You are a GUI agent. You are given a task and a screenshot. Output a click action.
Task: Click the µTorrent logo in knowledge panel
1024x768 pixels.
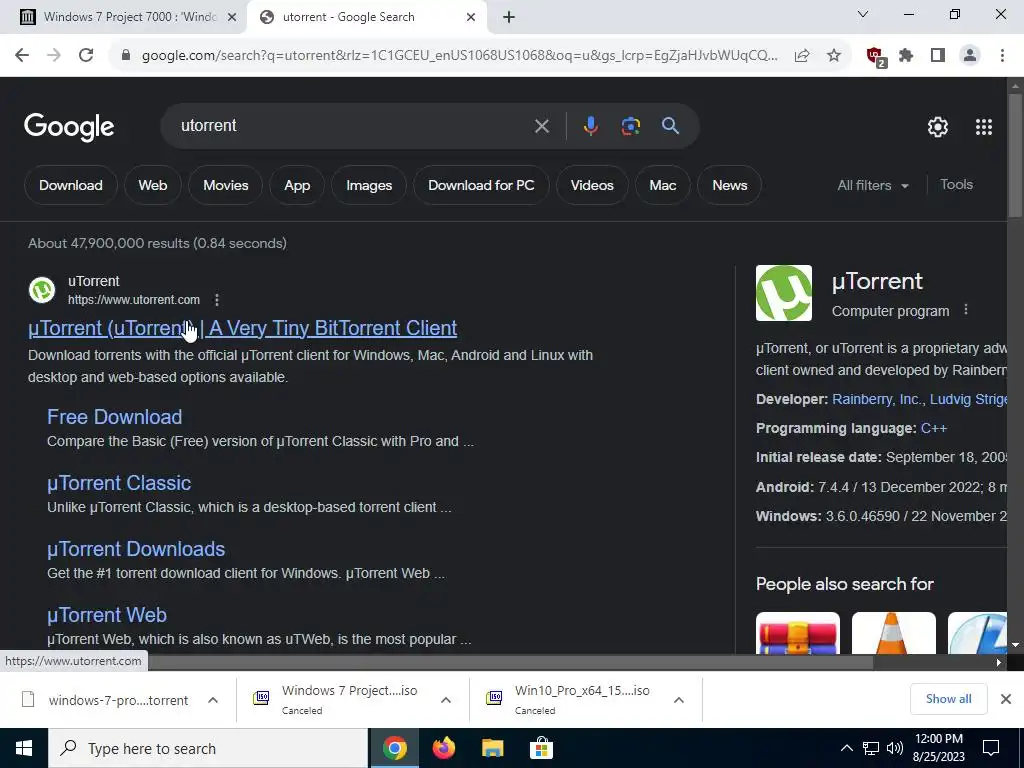point(784,293)
